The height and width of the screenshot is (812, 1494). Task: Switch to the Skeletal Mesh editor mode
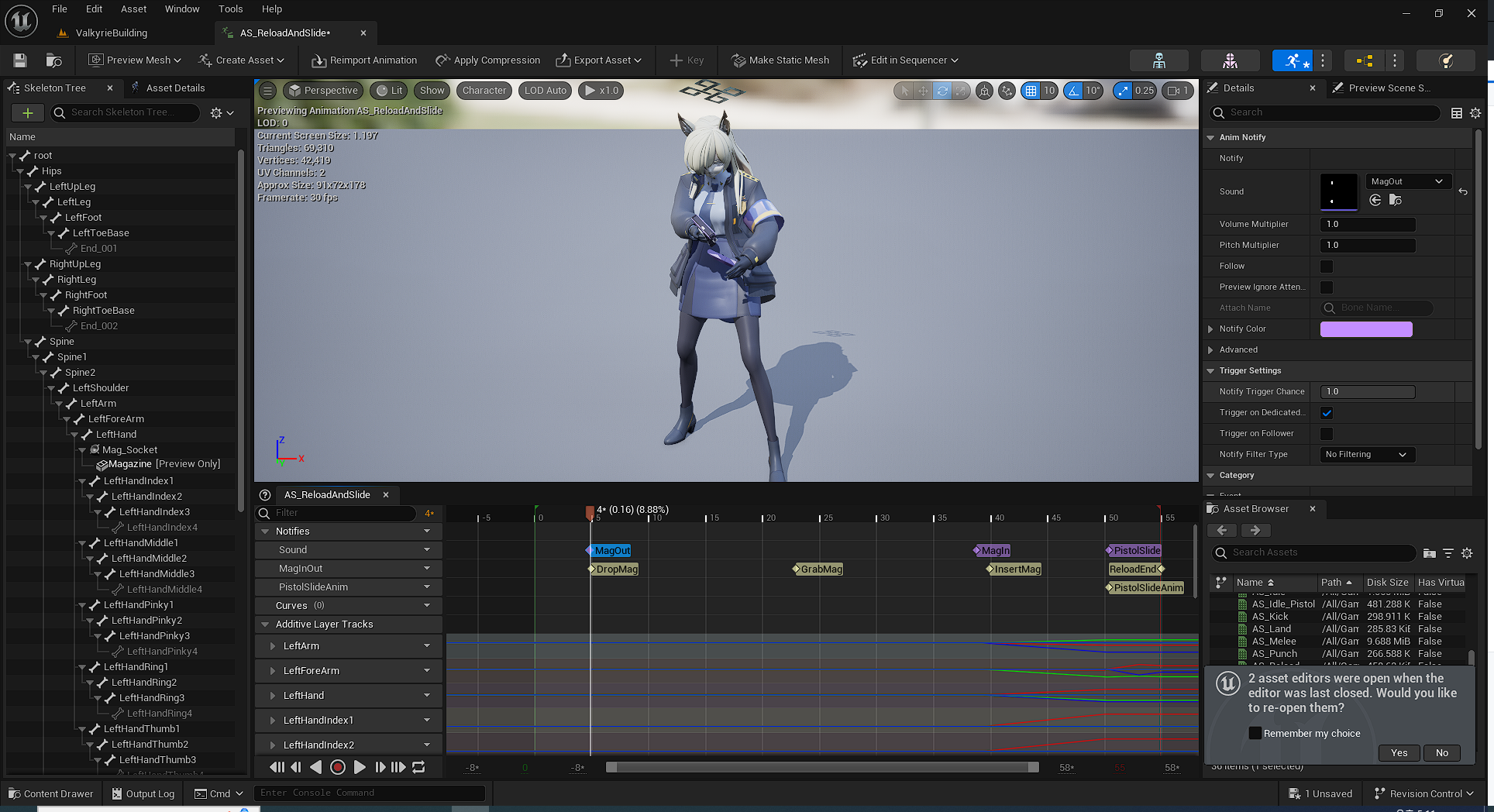[1230, 60]
